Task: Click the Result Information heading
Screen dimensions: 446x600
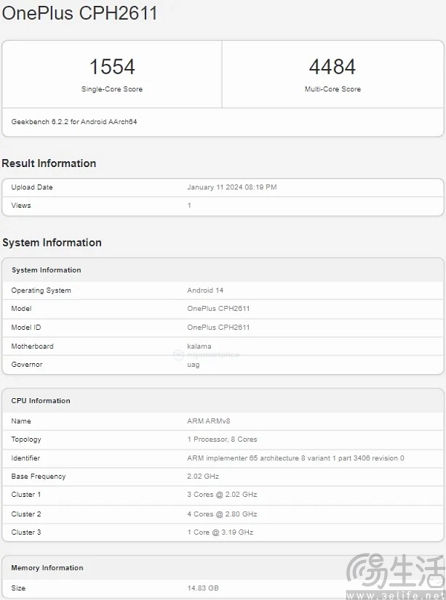Action: 49,163
